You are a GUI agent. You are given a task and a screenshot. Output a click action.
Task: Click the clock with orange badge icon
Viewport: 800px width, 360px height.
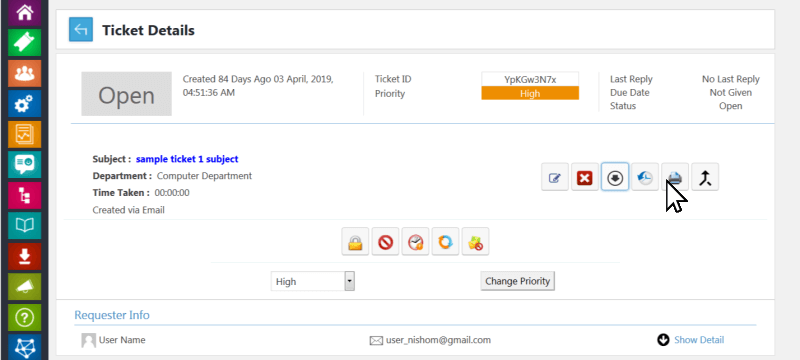click(x=415, y=242)
